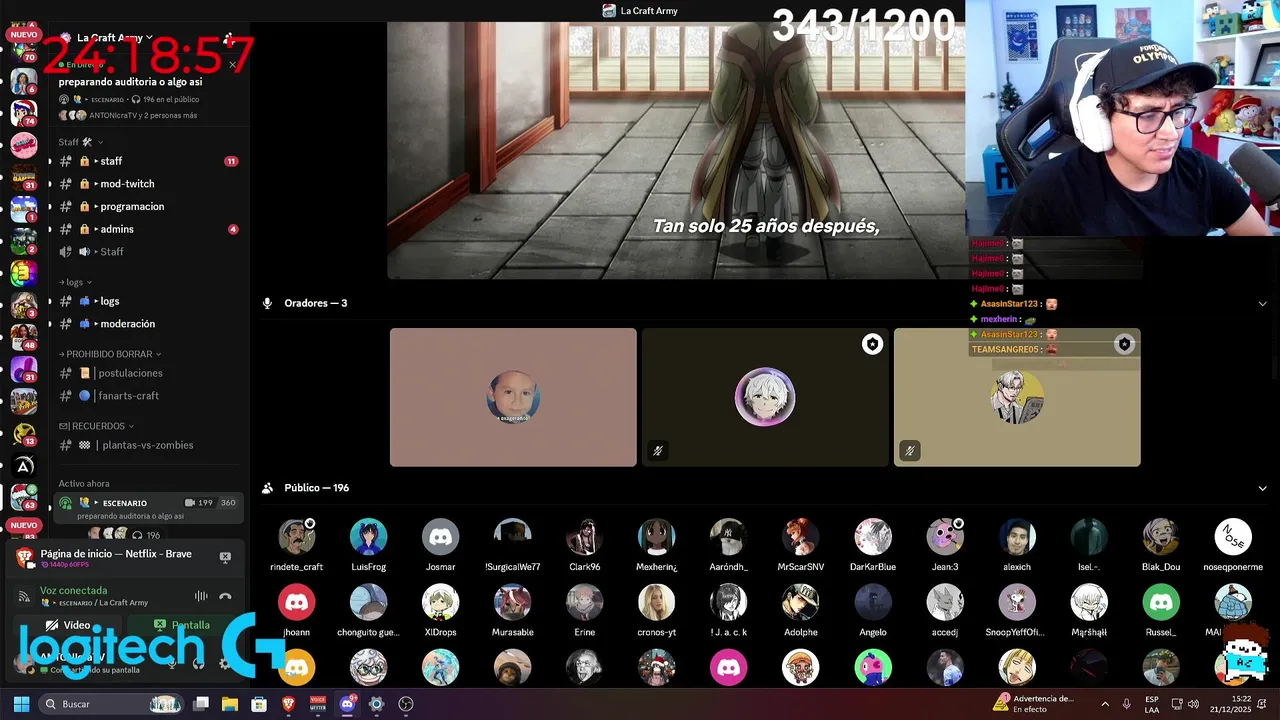Open user settings gear icon
Viewport: 1280px width, 720px height.
tap(225, 663)
